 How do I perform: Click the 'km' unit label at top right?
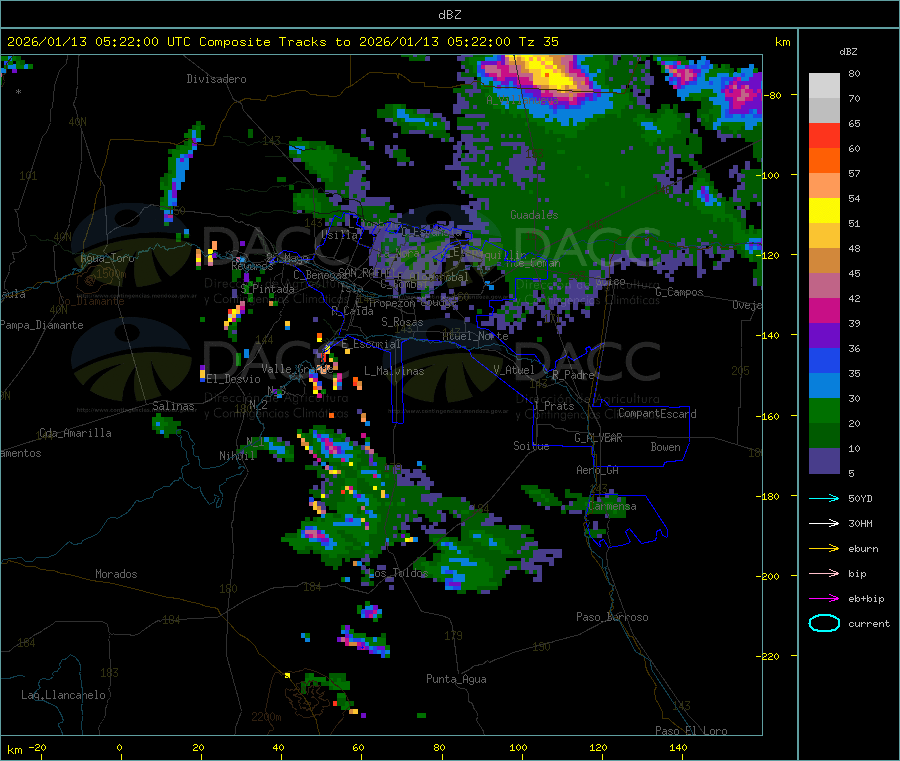pos(782,42)
